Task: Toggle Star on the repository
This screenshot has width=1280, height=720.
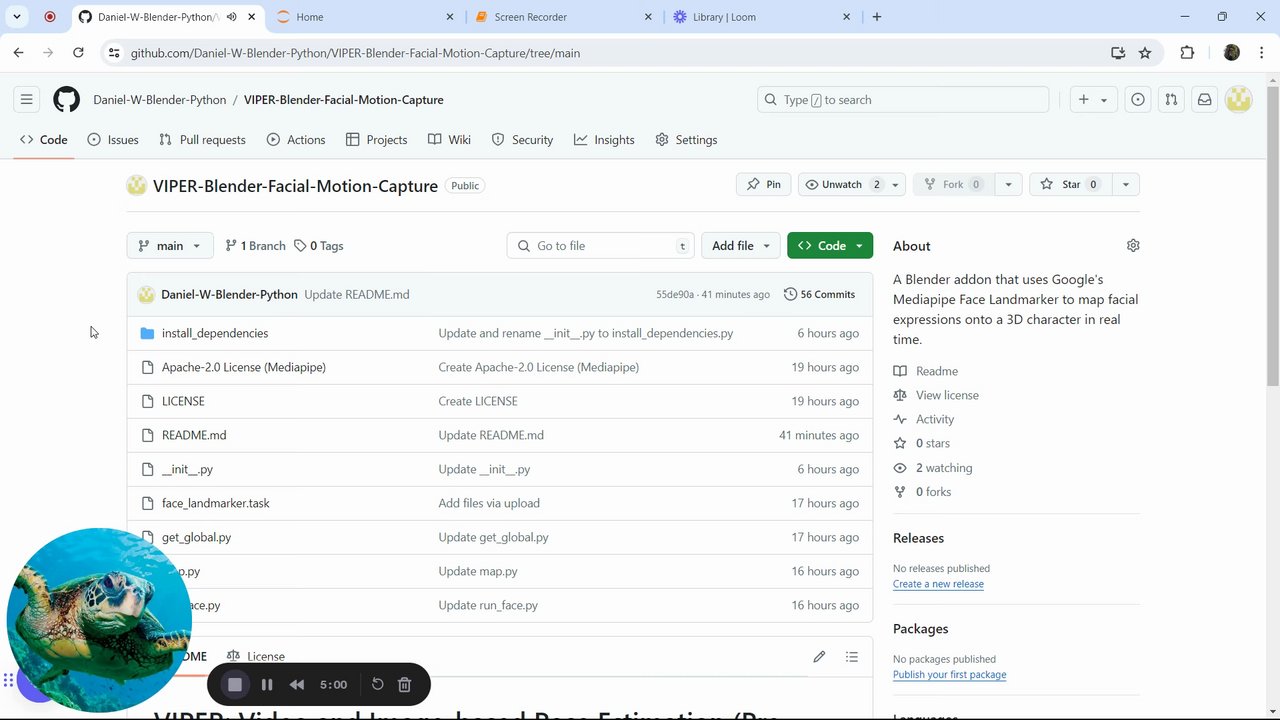Action: tap(1070, 184)
